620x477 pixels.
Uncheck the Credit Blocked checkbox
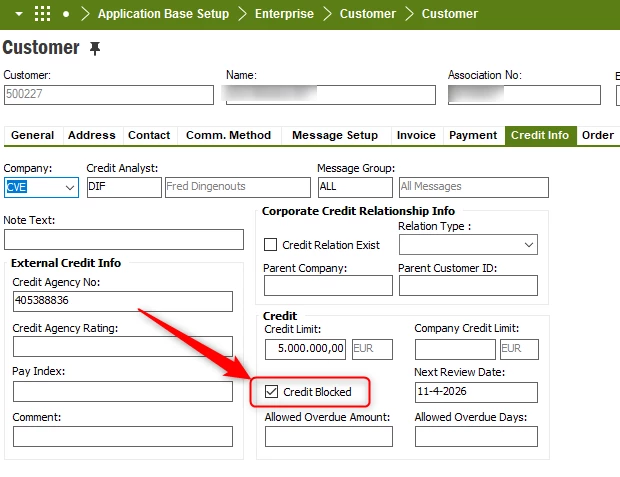click(x=272, y=392)
